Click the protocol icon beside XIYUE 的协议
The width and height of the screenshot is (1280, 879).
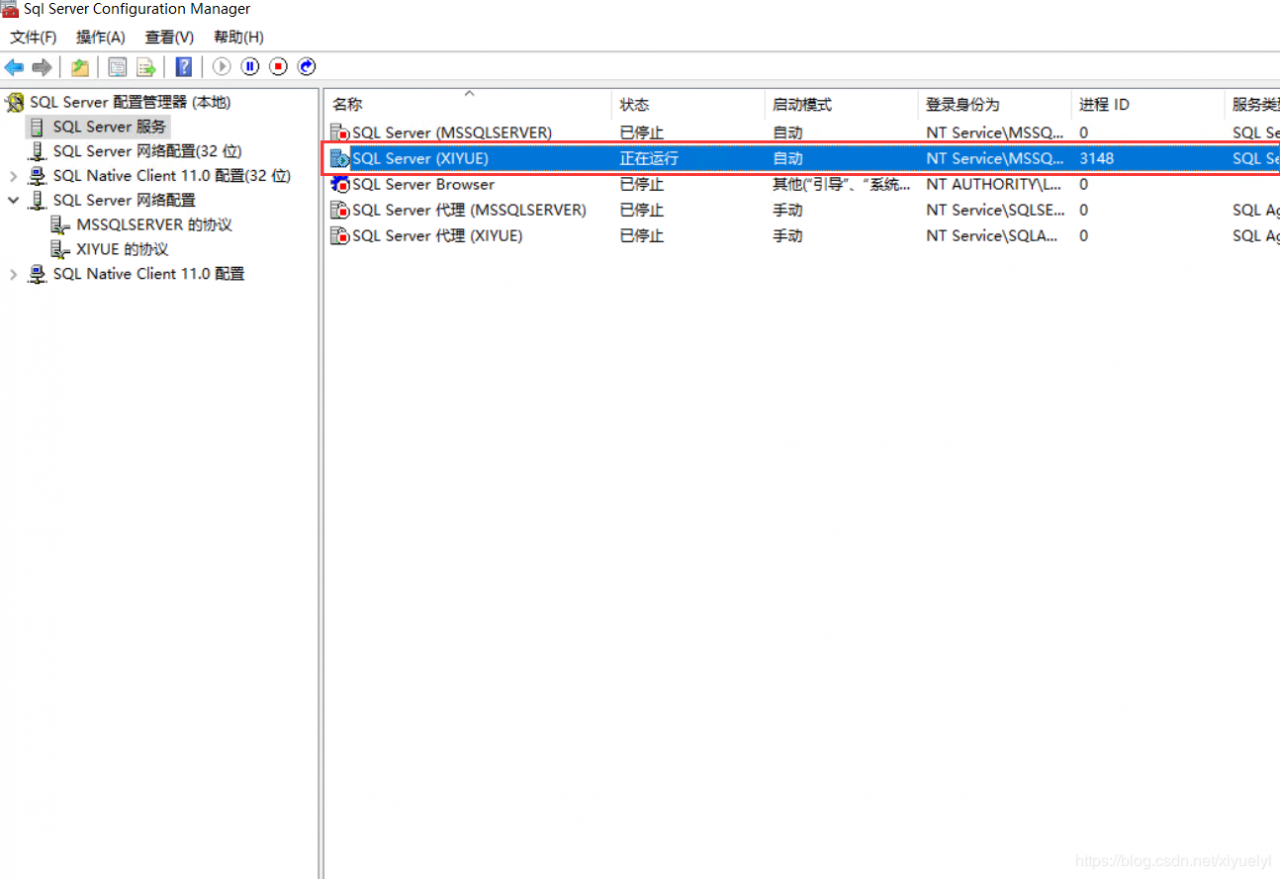60,250
